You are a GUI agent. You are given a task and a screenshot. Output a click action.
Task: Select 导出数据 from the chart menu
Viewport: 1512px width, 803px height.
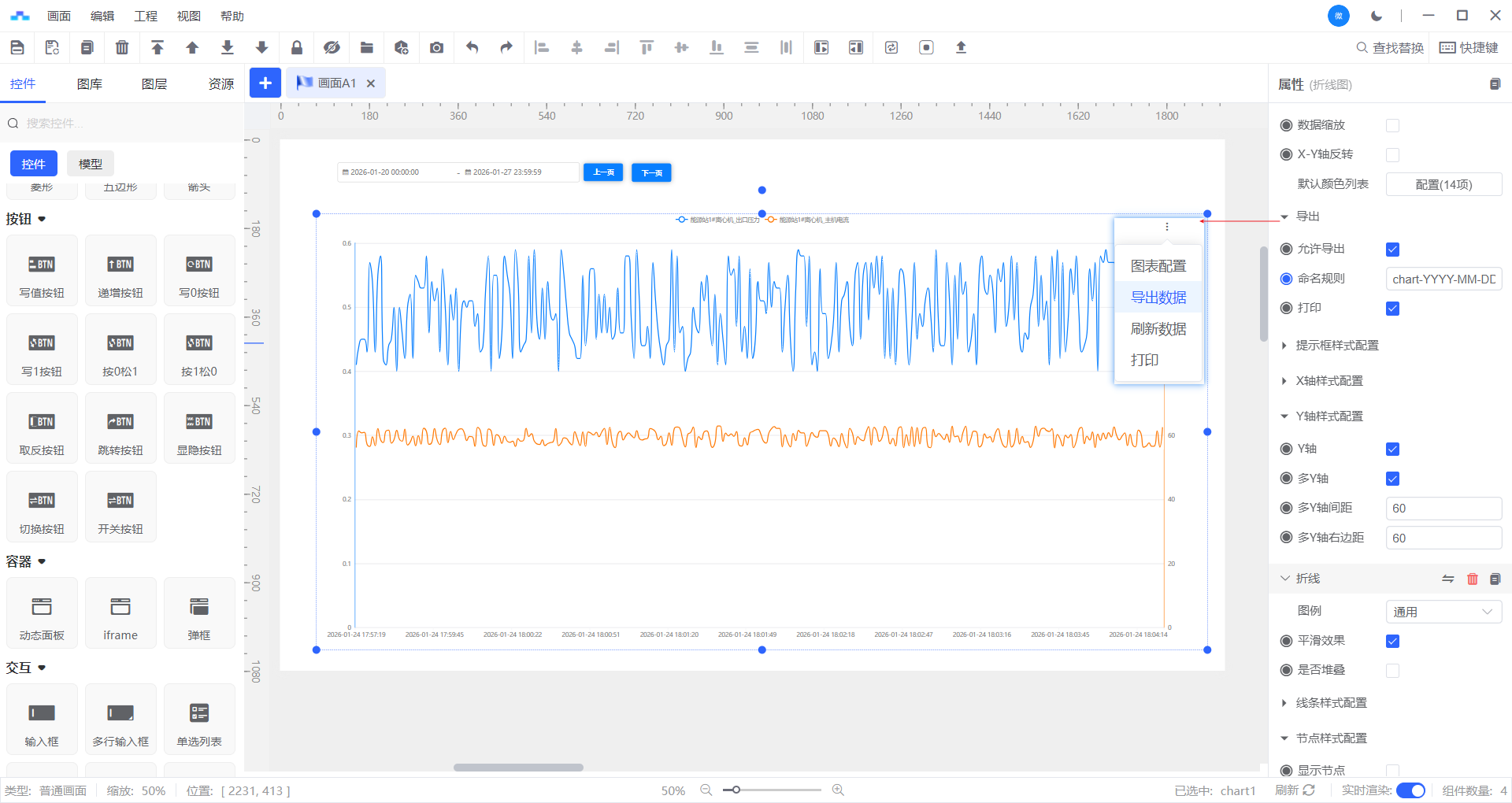[1158, 298]
